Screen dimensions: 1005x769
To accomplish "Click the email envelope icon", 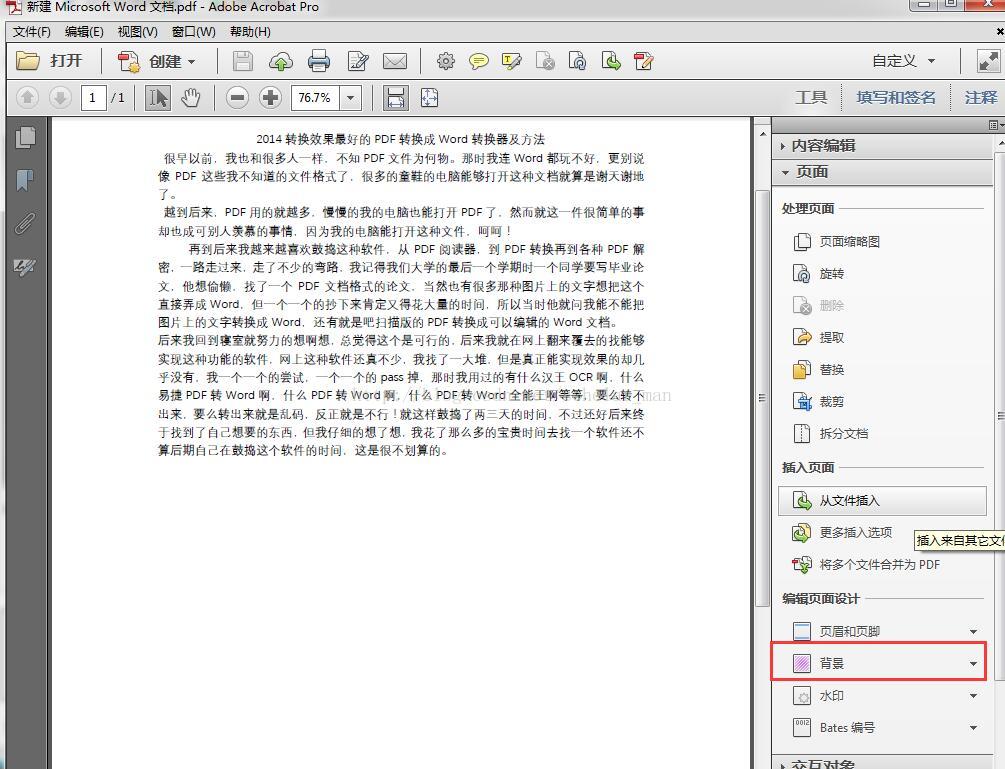I will (395, 62).
